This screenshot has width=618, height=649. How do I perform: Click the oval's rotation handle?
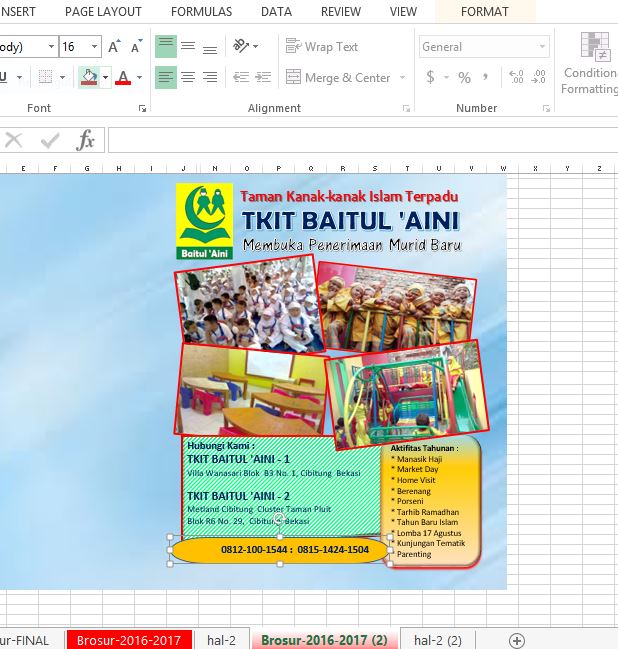click(279, 519)
